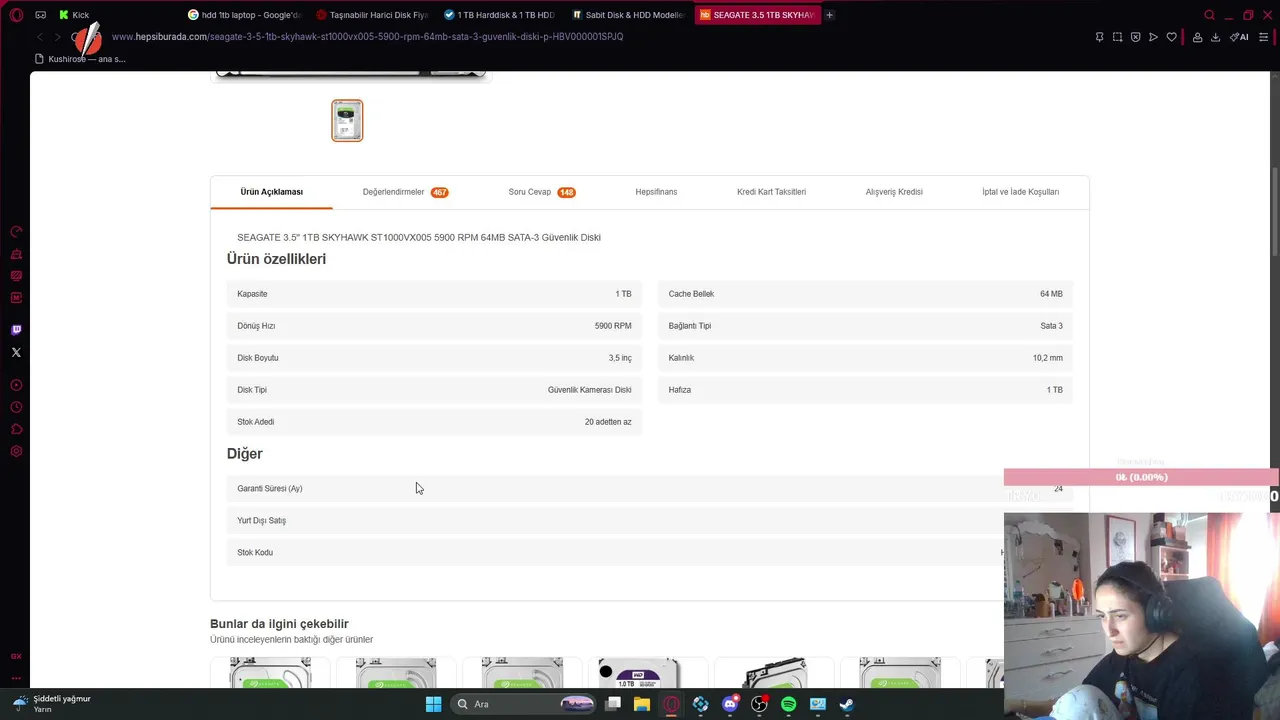Open the Opera GX main menu logo

[x=16, y=15]
